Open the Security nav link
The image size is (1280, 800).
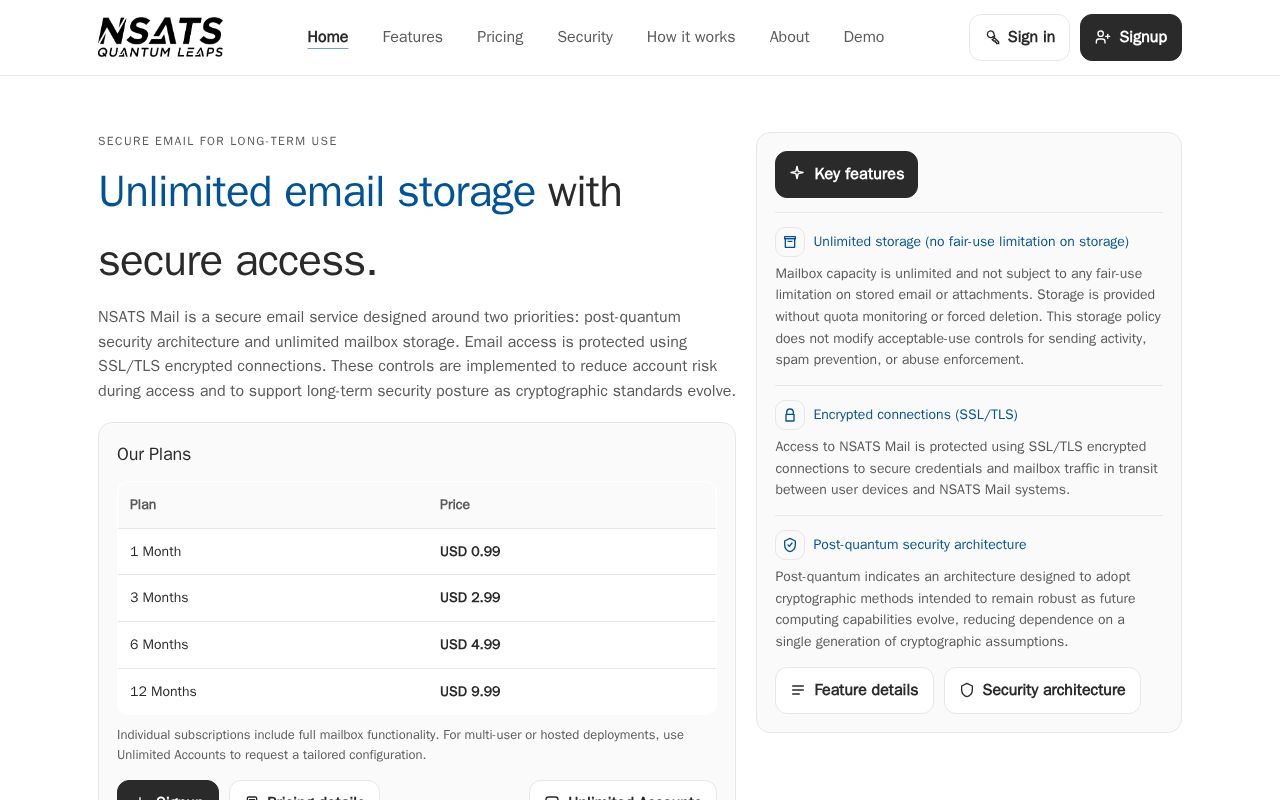[585, 37]
